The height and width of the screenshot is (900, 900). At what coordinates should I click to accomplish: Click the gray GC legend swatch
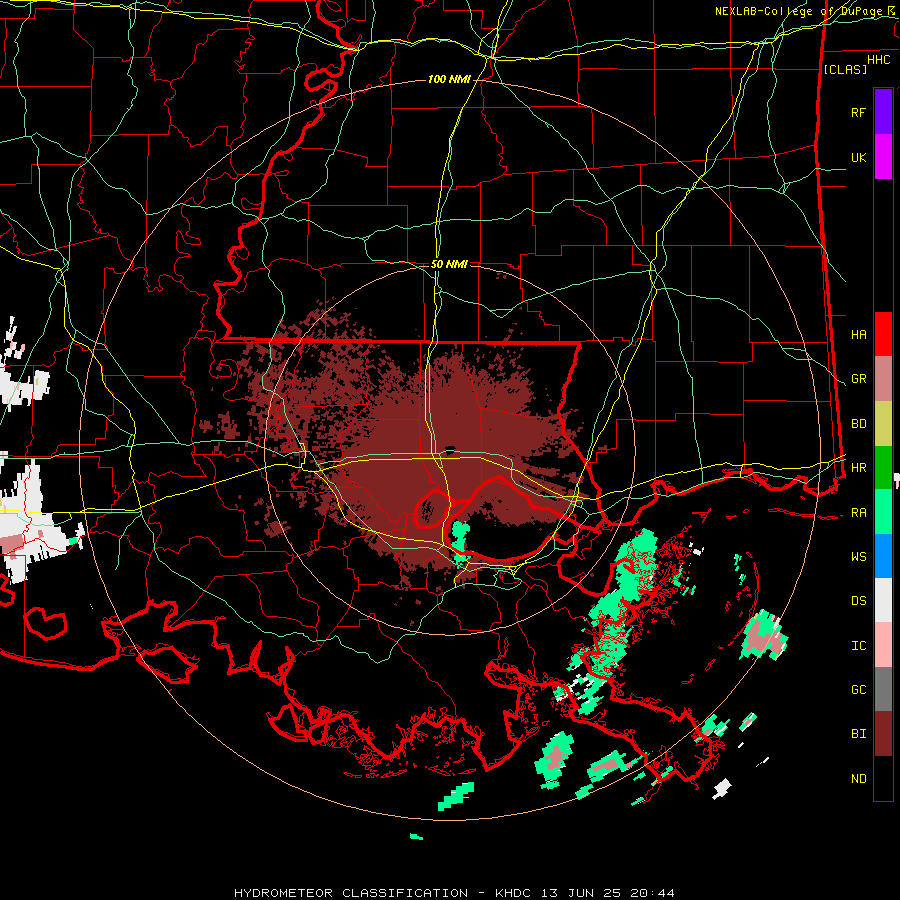click(x=883, y=689)
